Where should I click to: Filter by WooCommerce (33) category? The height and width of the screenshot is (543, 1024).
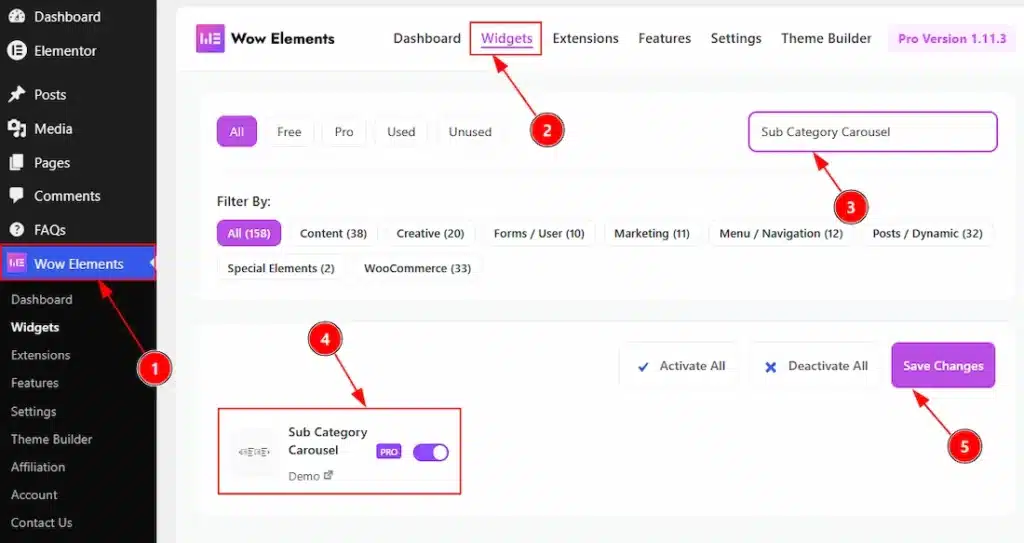pyautogui.click(x=417, y=268)
